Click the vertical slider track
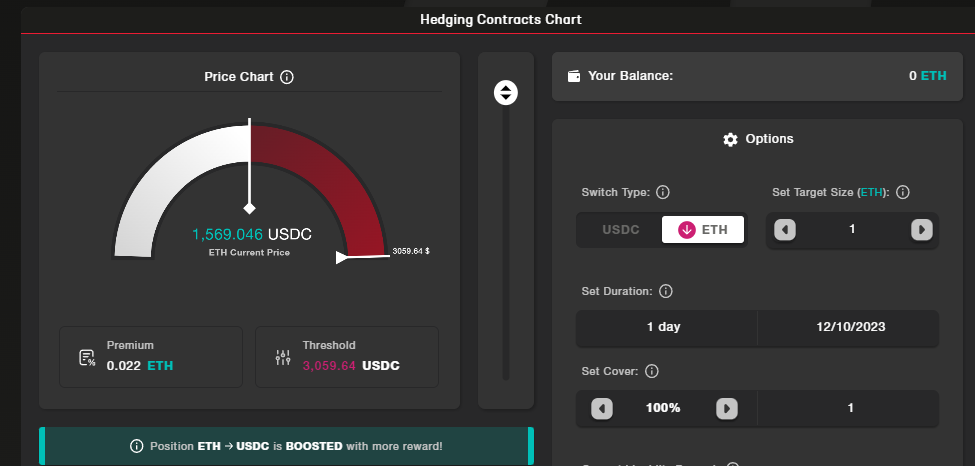Image resolution: width=975 pixels, height=466 pixels. (x=506, y=243)
